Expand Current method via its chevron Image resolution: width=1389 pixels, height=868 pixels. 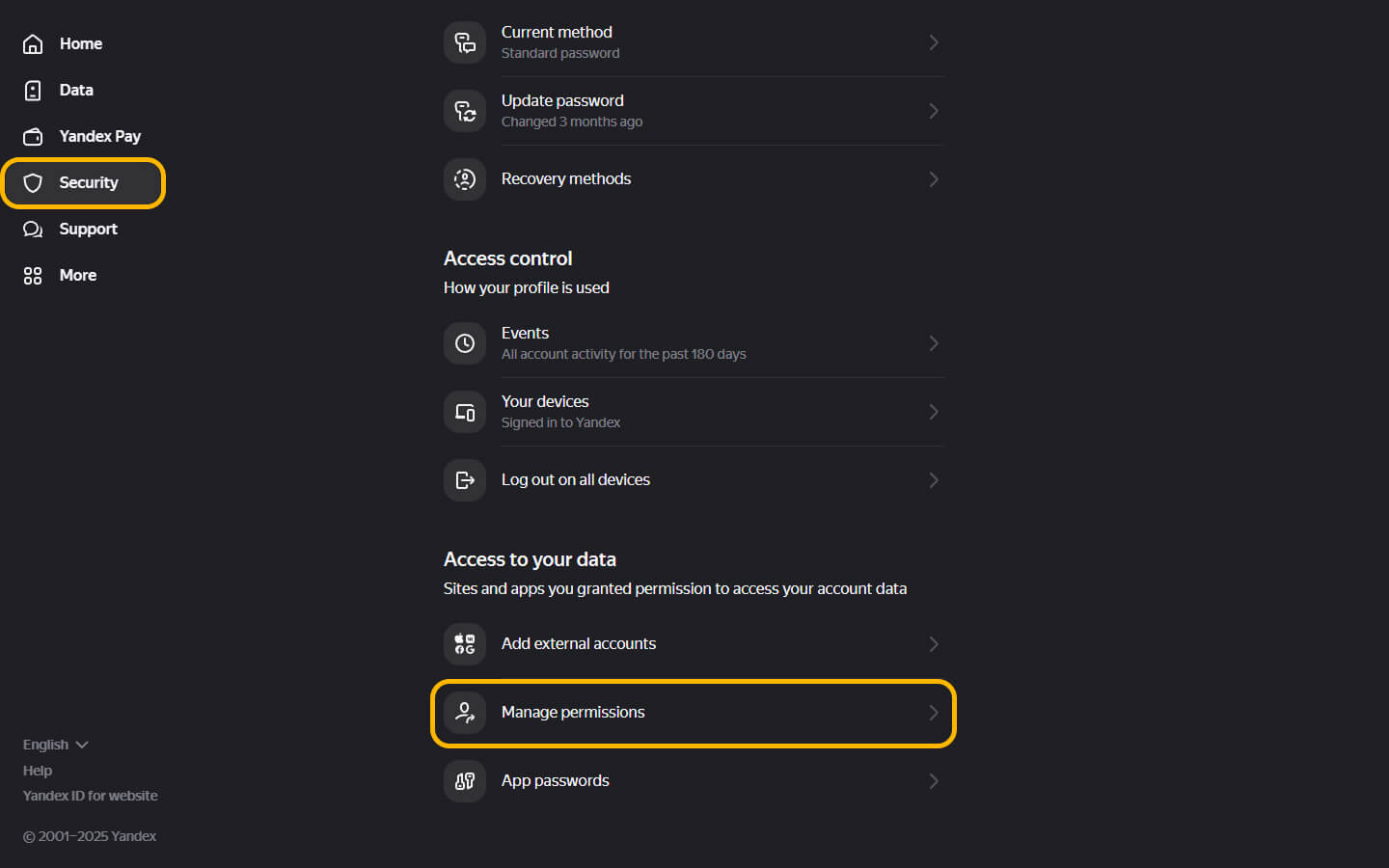[933, 42]
